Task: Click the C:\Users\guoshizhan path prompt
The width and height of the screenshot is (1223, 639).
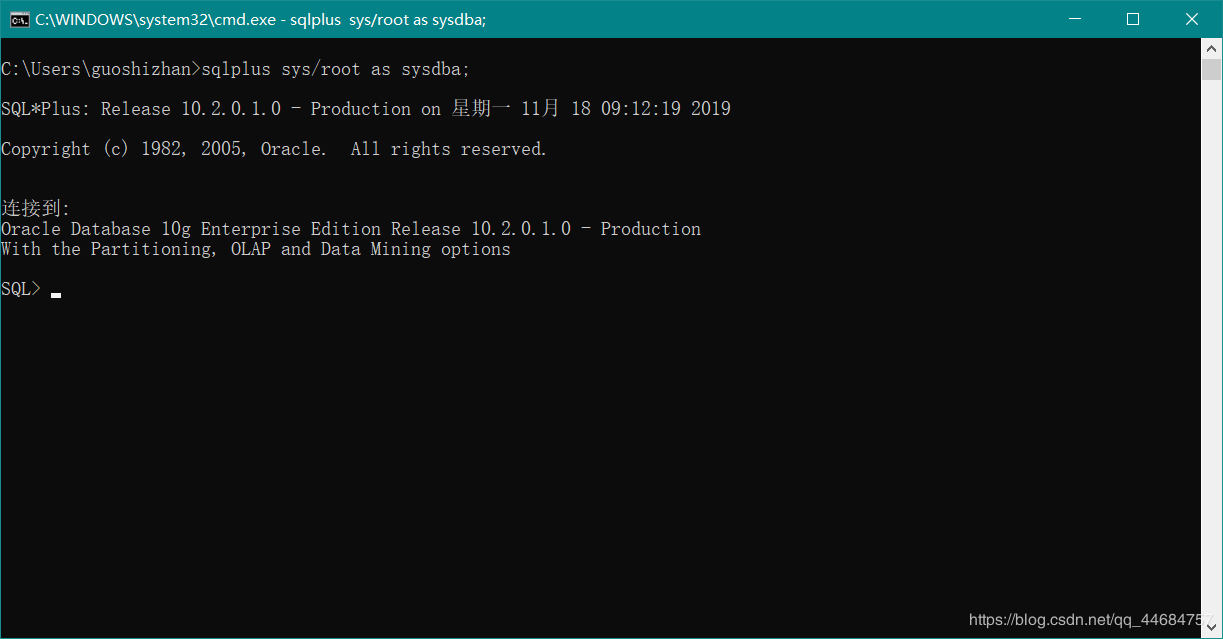Action: click(x=97, y=69)
